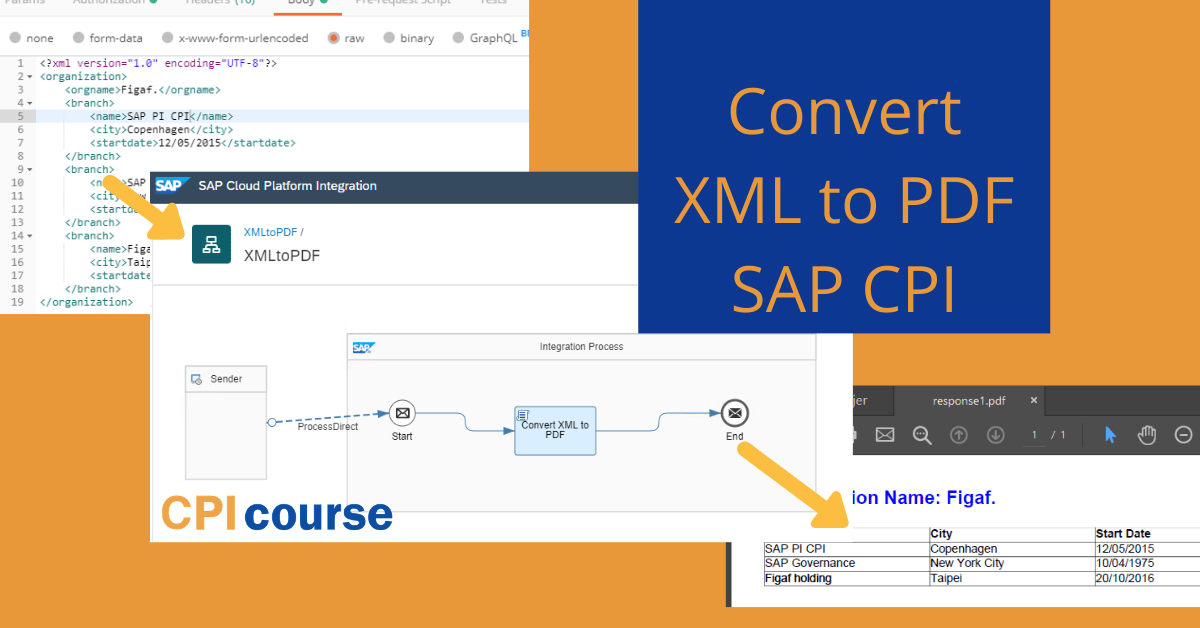This screenshot has width=1200, height=628.
Task: Follow the XMLtoPDF breadcrumb link
Action: coord(271,231)
